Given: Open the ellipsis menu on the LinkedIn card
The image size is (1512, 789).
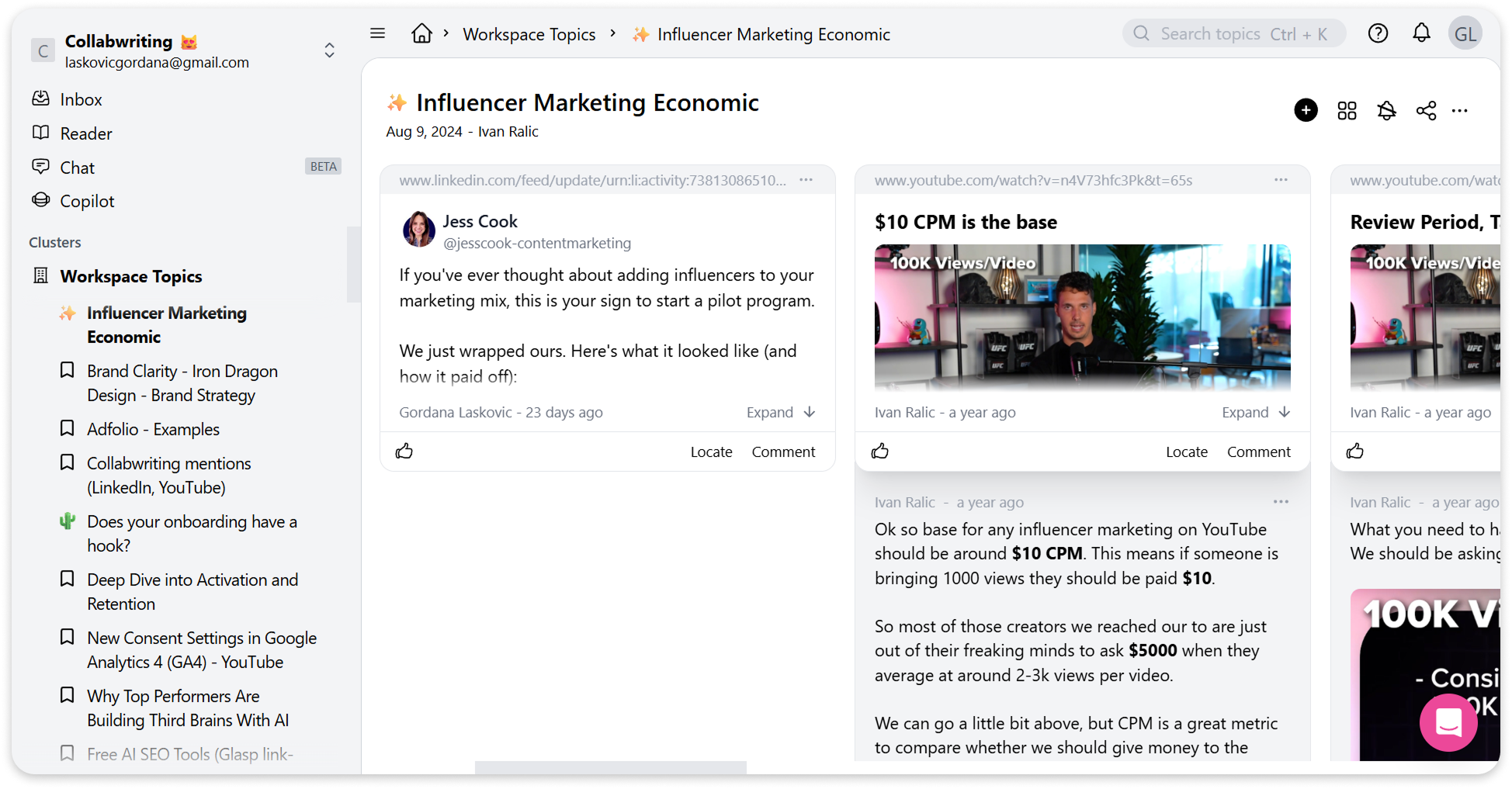Looking at the screenshot, I should pyautogui.click(x=805, y=179).
